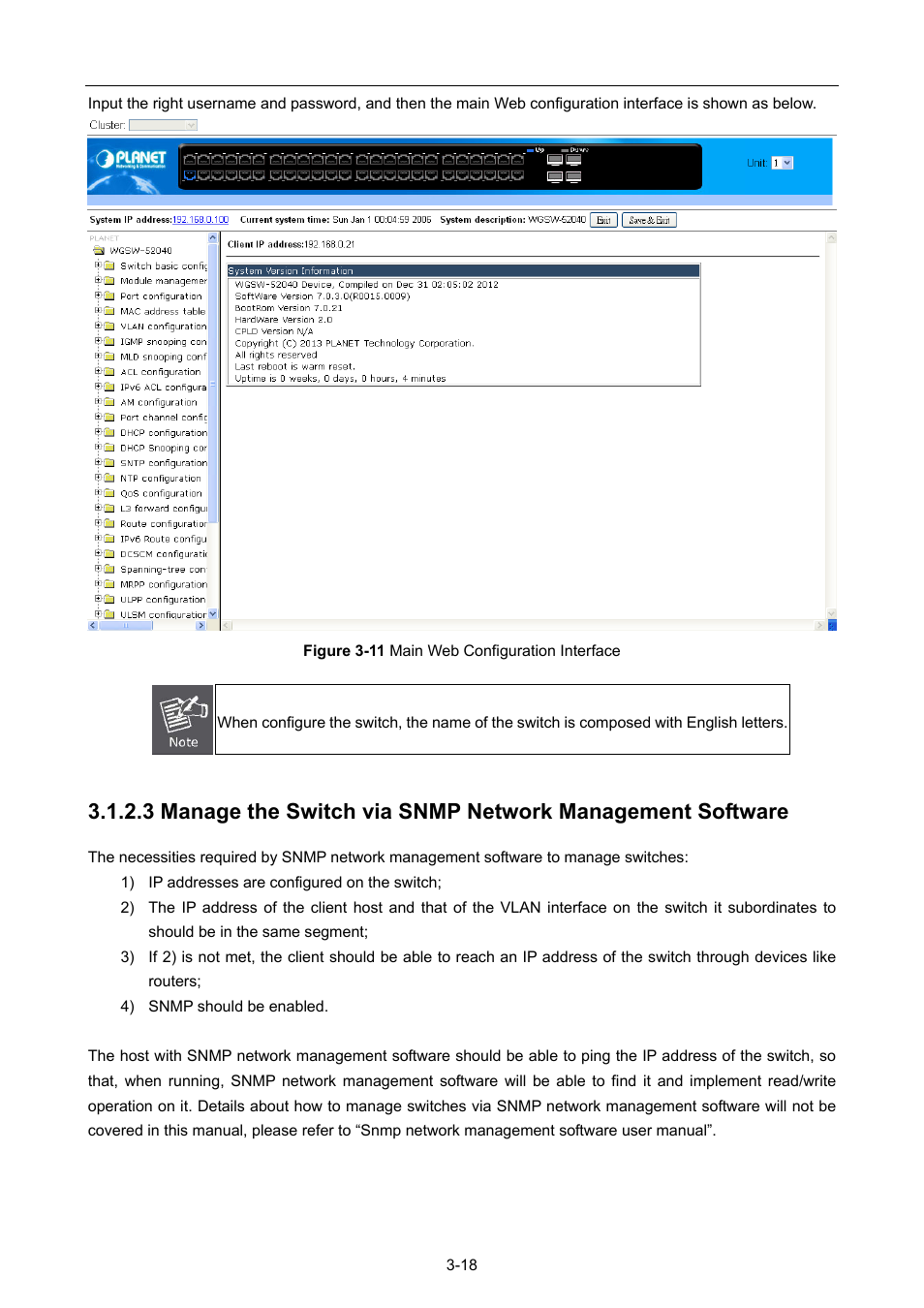Click the IPv6 Route folder icon

click(x=109, y=539)
